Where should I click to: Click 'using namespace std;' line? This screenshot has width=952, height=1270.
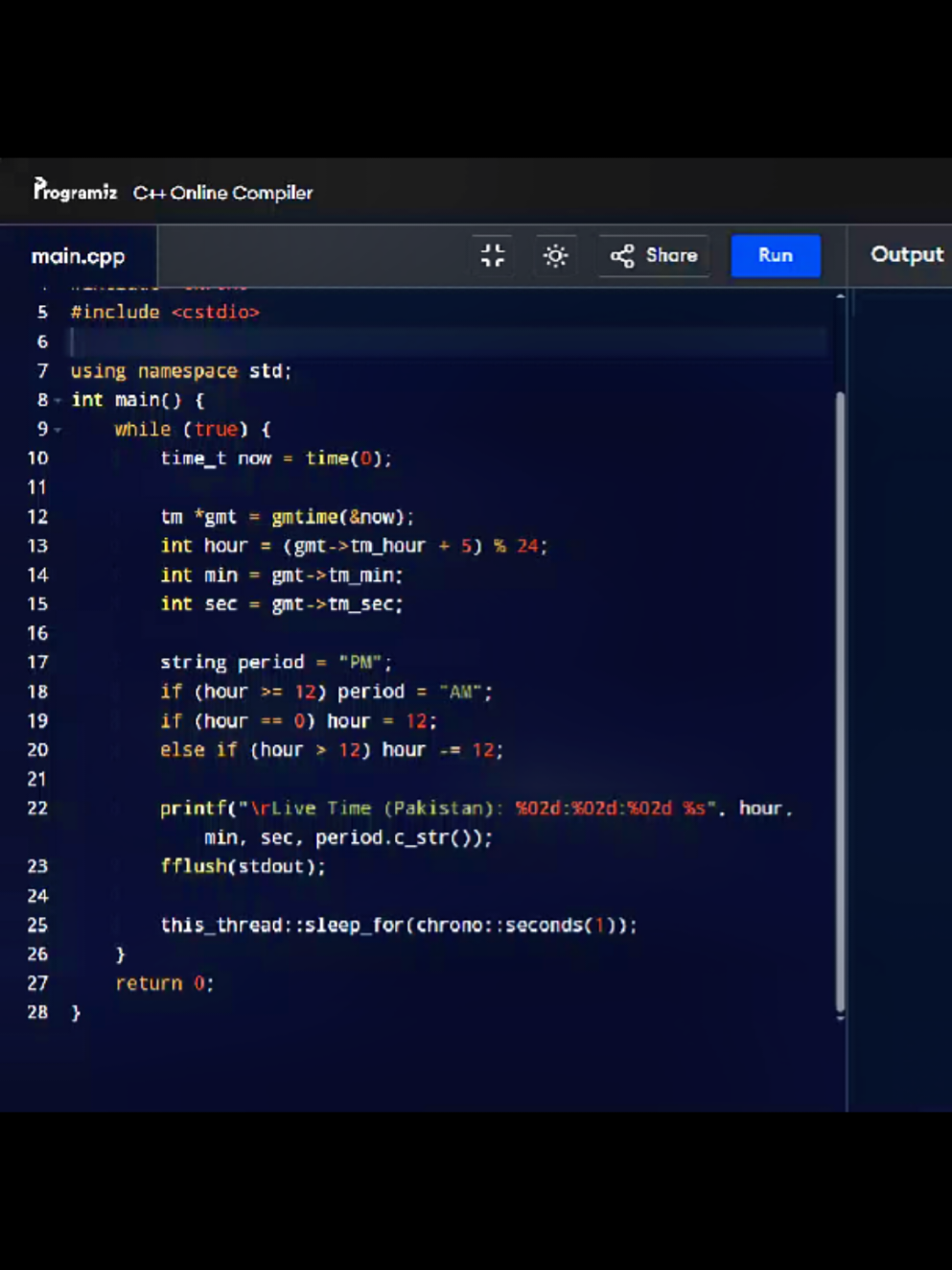point(180,371)
